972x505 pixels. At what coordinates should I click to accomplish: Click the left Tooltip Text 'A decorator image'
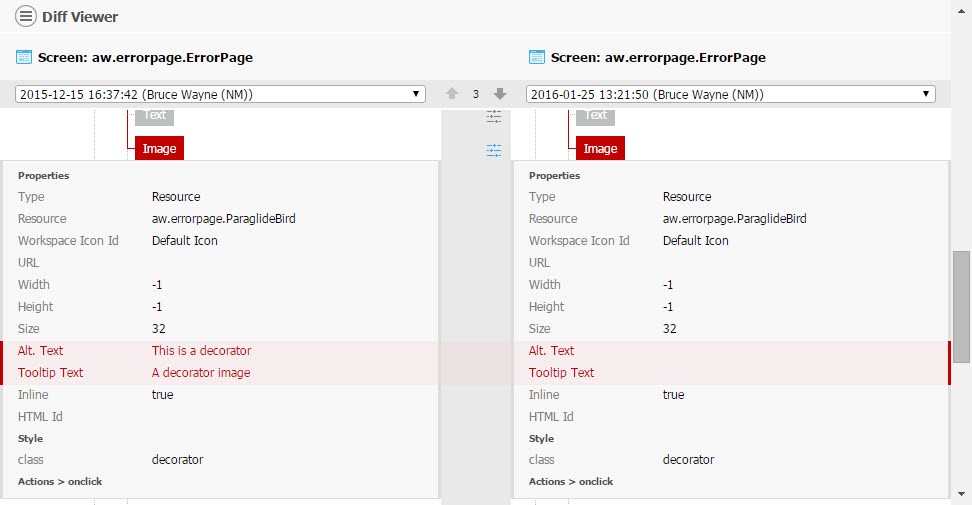201,373
